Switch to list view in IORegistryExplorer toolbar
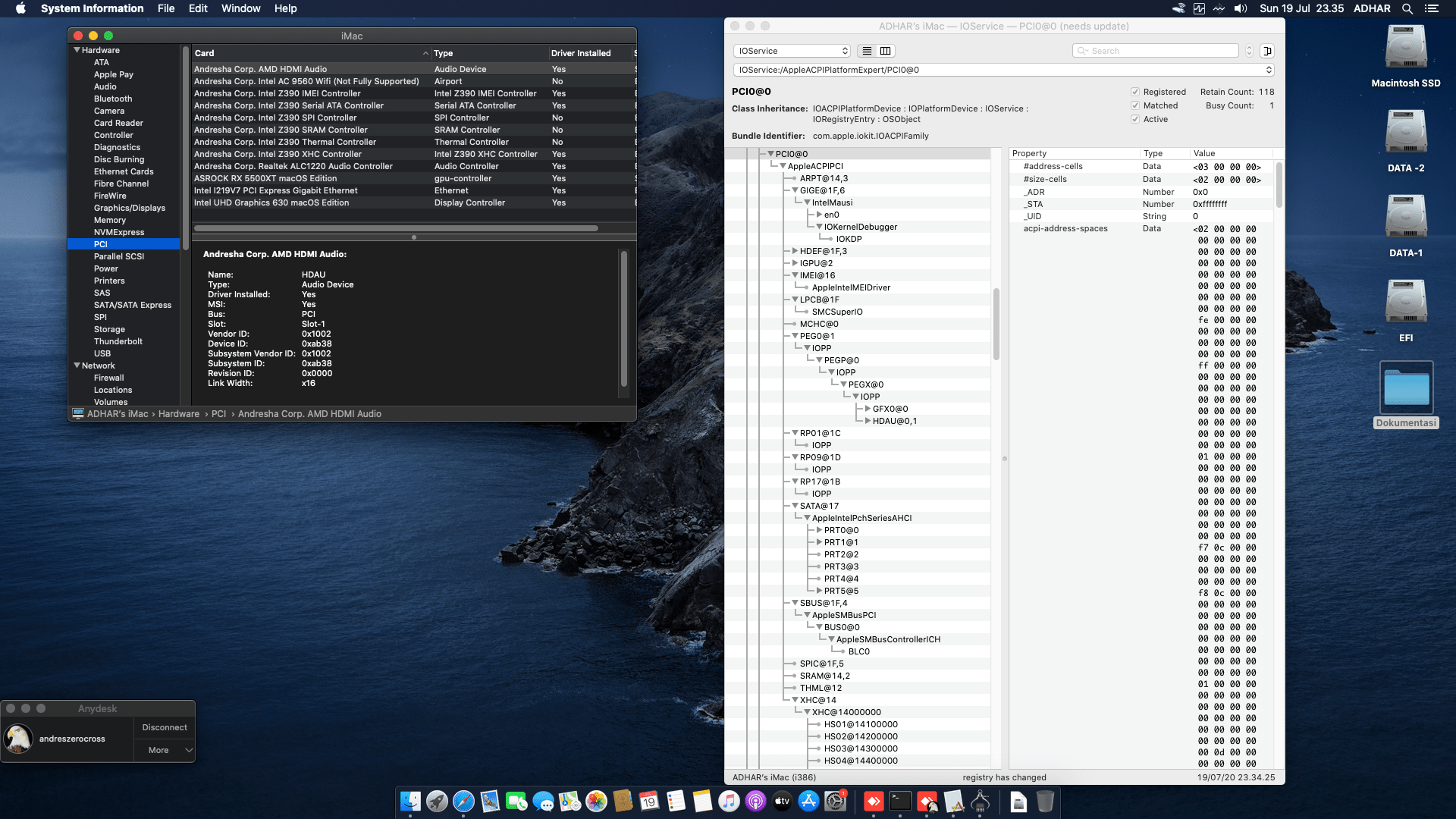 point(867,51)
